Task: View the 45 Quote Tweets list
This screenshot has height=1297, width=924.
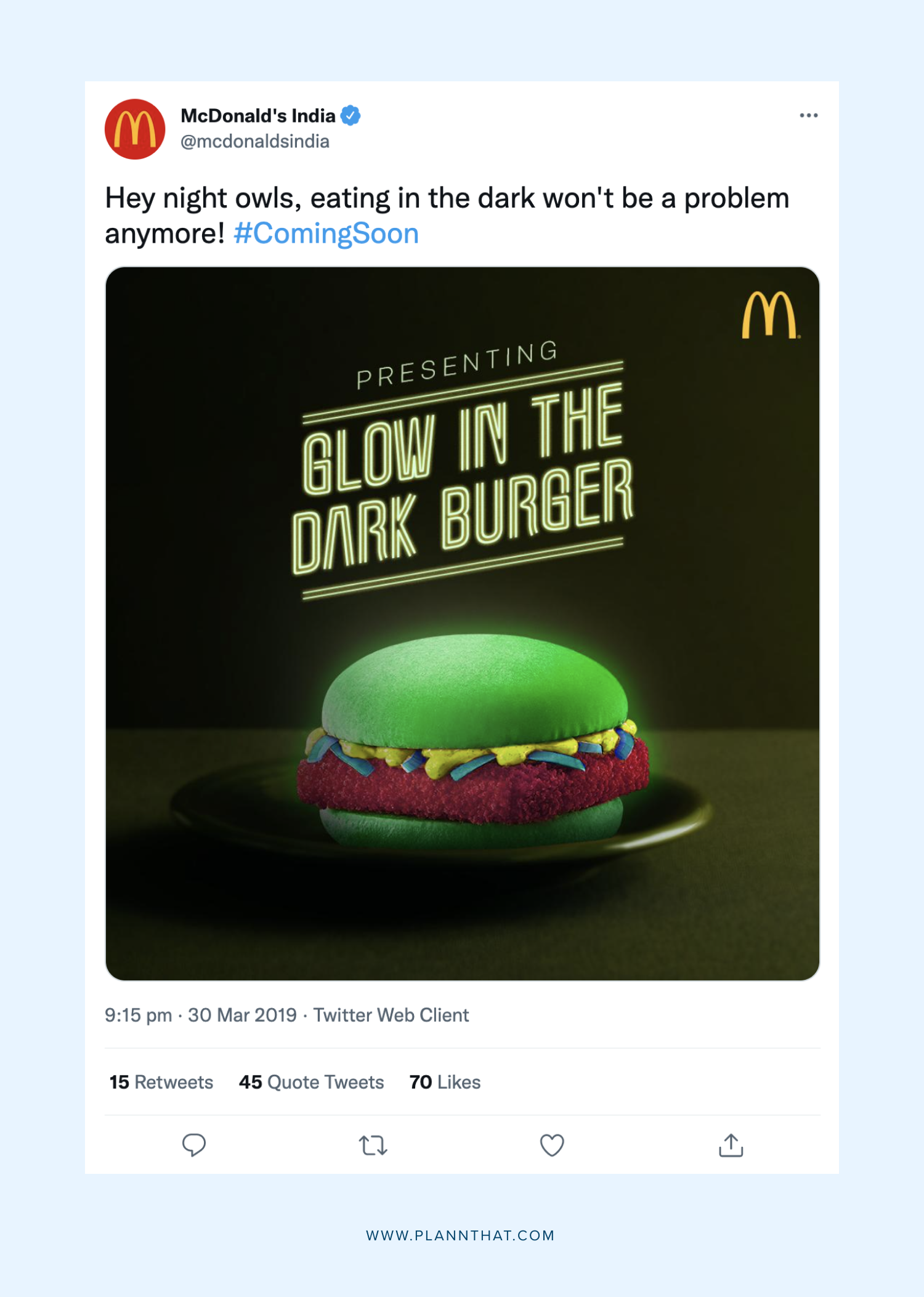Action: [311, 1082]
